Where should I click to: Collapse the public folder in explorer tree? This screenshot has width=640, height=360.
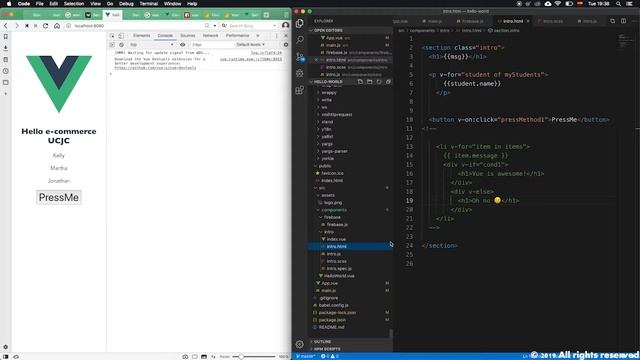tap(324, 166)
